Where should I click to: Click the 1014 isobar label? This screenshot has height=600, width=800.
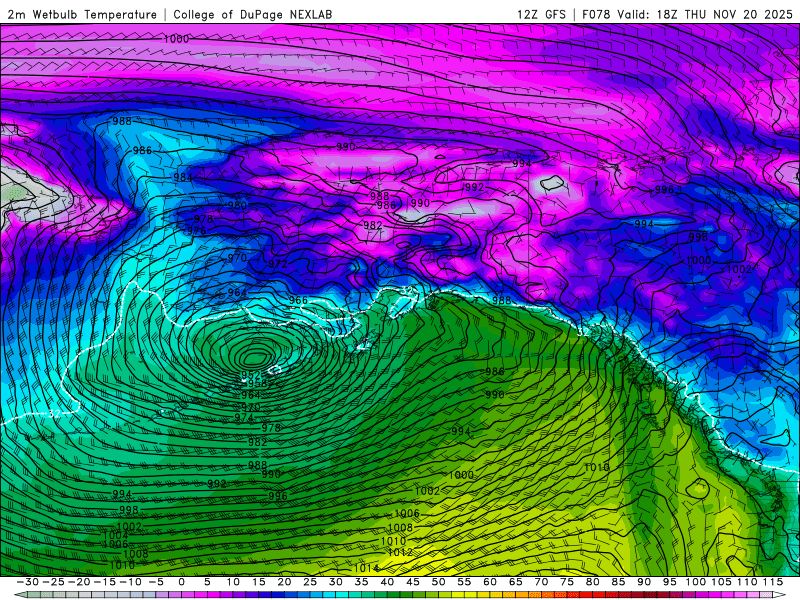tap(366, 568)
